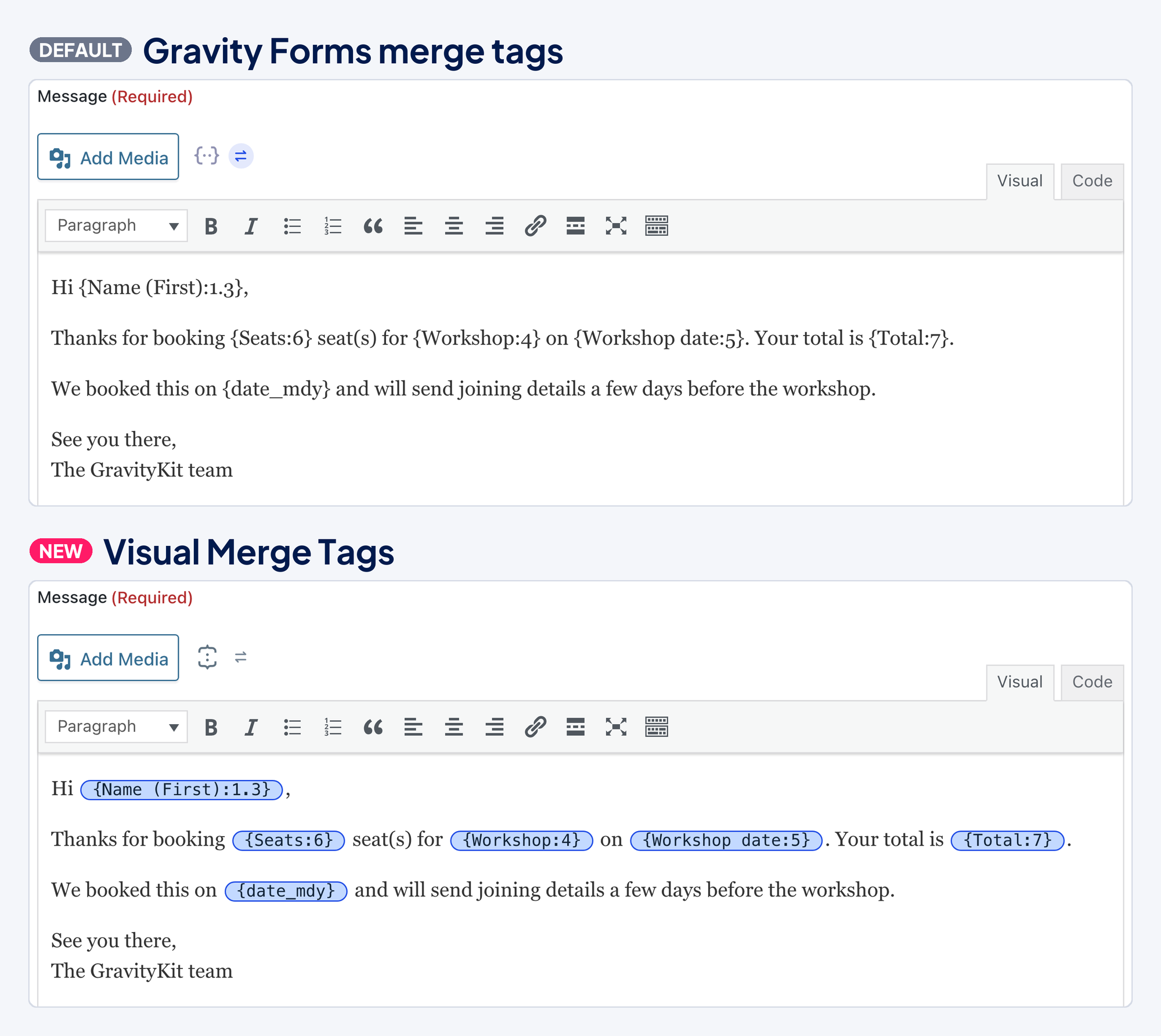Toggle the swap-arrows icon in bottom editor

241,657
